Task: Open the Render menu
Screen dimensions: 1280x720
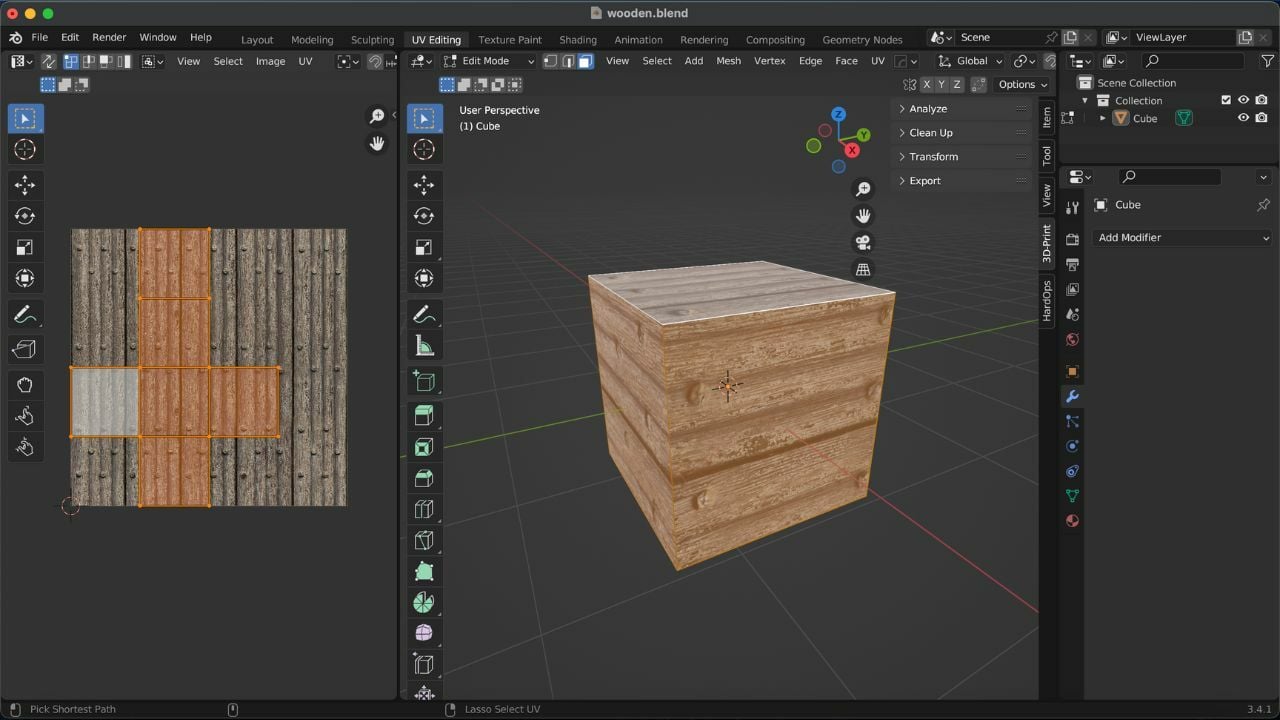Action: click(x=109, y=37)
